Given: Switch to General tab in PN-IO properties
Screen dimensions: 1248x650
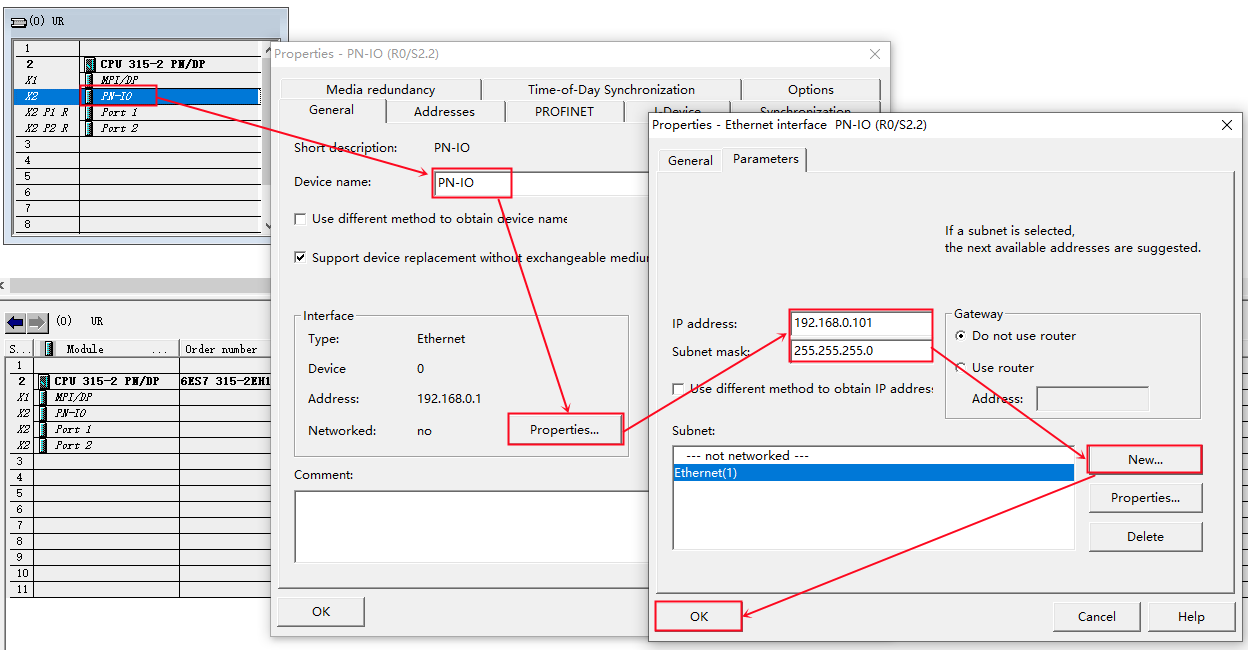Looking at the screenshot, I should point(331,110).
